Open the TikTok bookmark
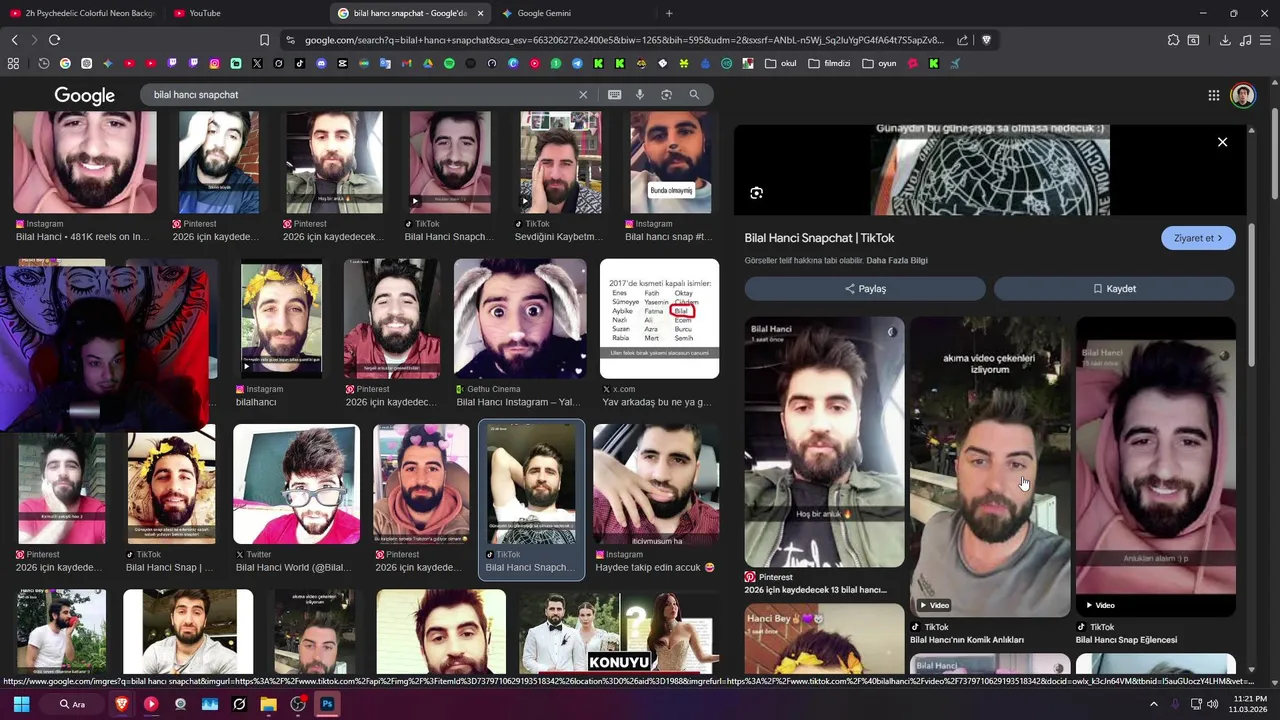1280x720 pixels. (300, 63)
